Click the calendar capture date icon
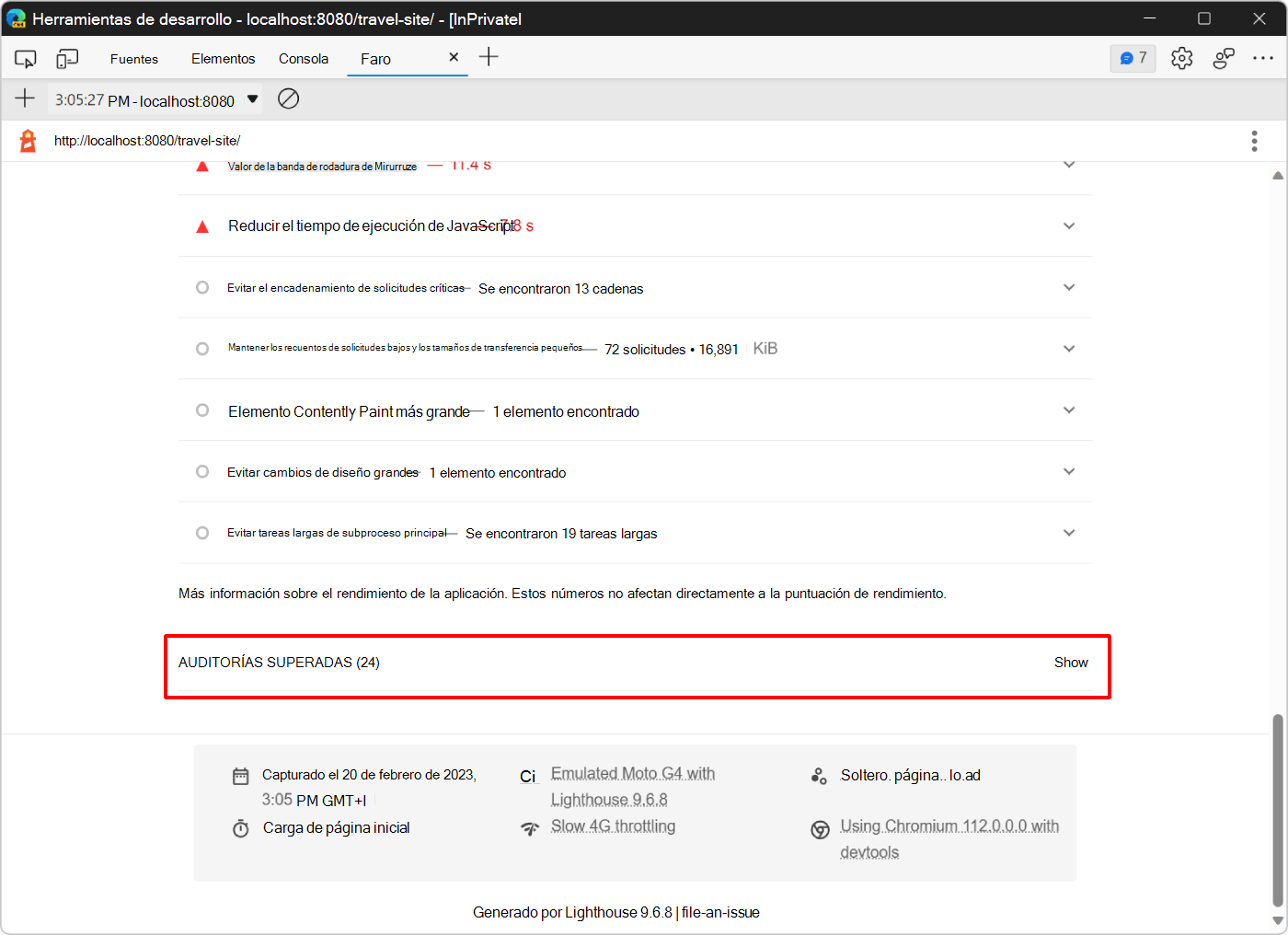Viewport: 1288px width, 935px height. [241, 777]
